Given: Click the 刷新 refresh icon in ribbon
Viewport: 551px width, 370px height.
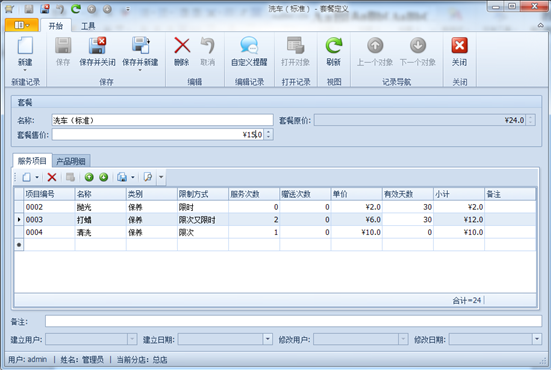Looking at the screenshot, I should [x=333, y=46].
